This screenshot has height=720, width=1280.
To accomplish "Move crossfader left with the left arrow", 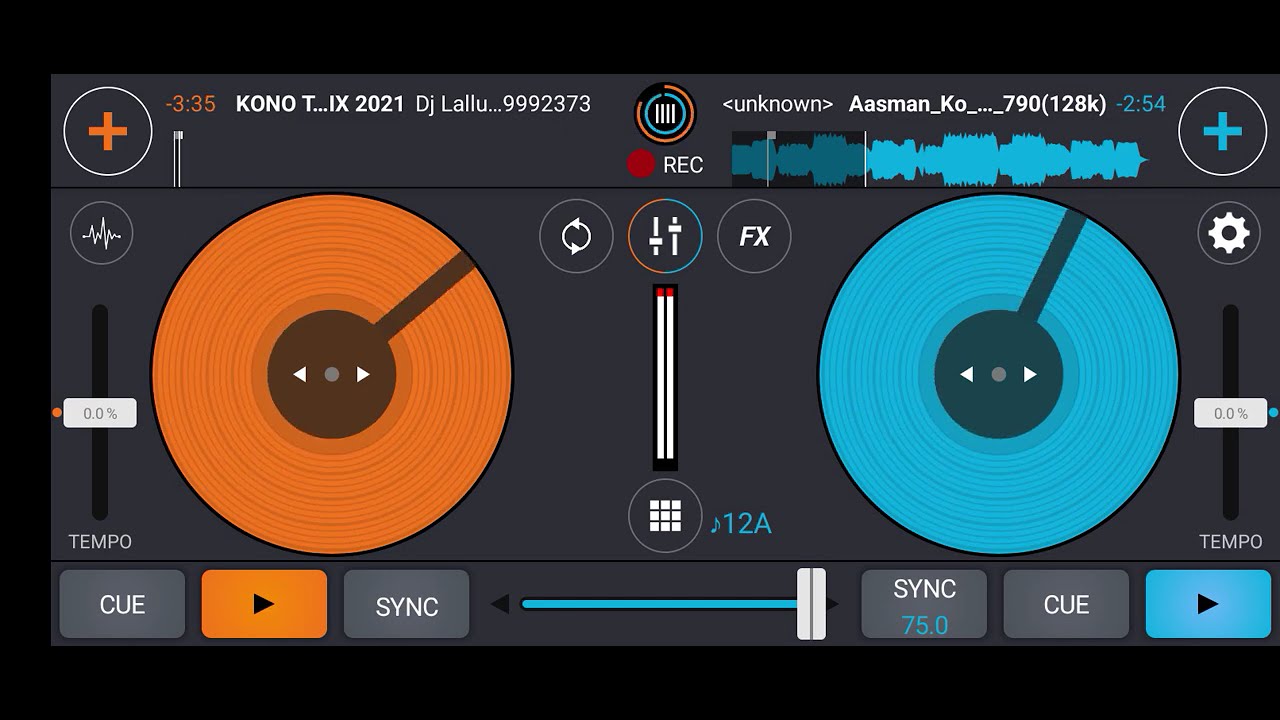I will coord(500,604).
